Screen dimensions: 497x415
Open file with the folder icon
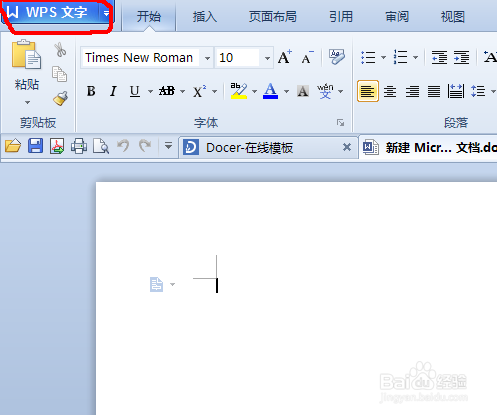13,146
